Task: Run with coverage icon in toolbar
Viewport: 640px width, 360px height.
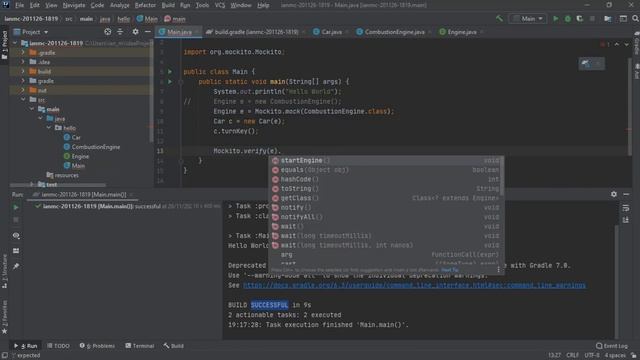Action: point(580,19)
